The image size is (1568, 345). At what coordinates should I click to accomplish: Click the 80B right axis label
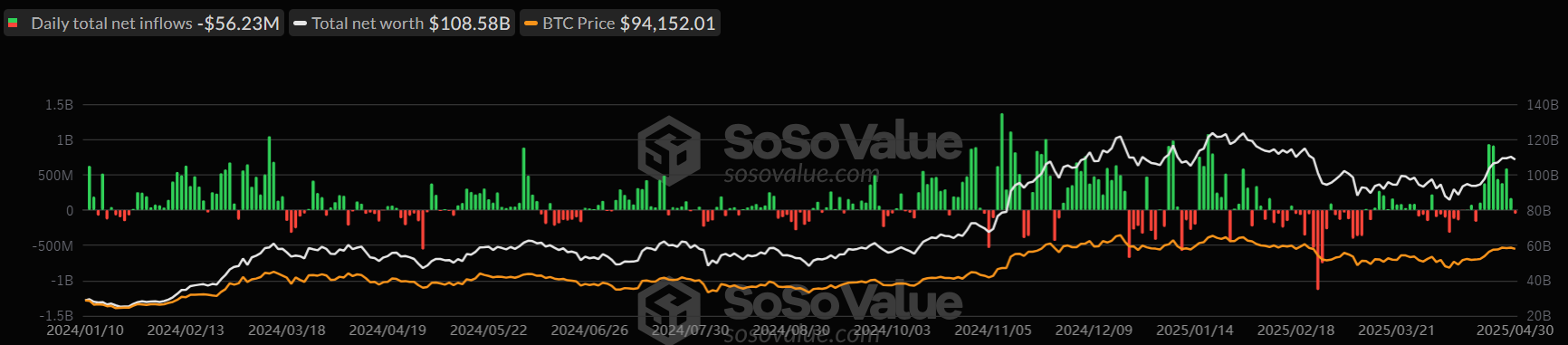click(x=1539, y=211)
